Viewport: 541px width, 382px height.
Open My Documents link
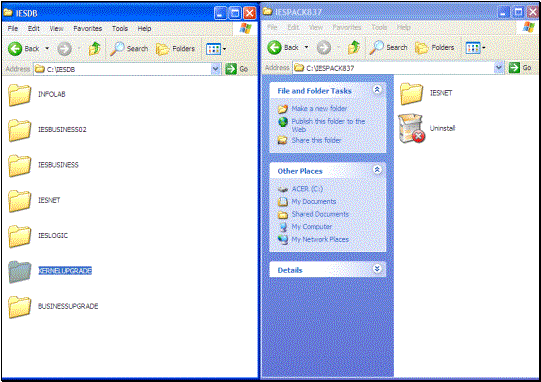(x=314, y=202)
